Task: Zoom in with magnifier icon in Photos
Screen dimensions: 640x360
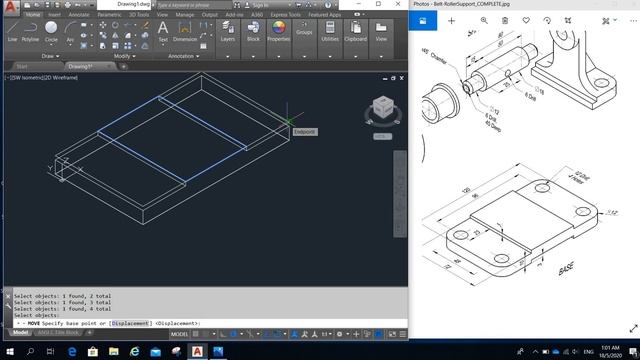Action: [484, 20]
